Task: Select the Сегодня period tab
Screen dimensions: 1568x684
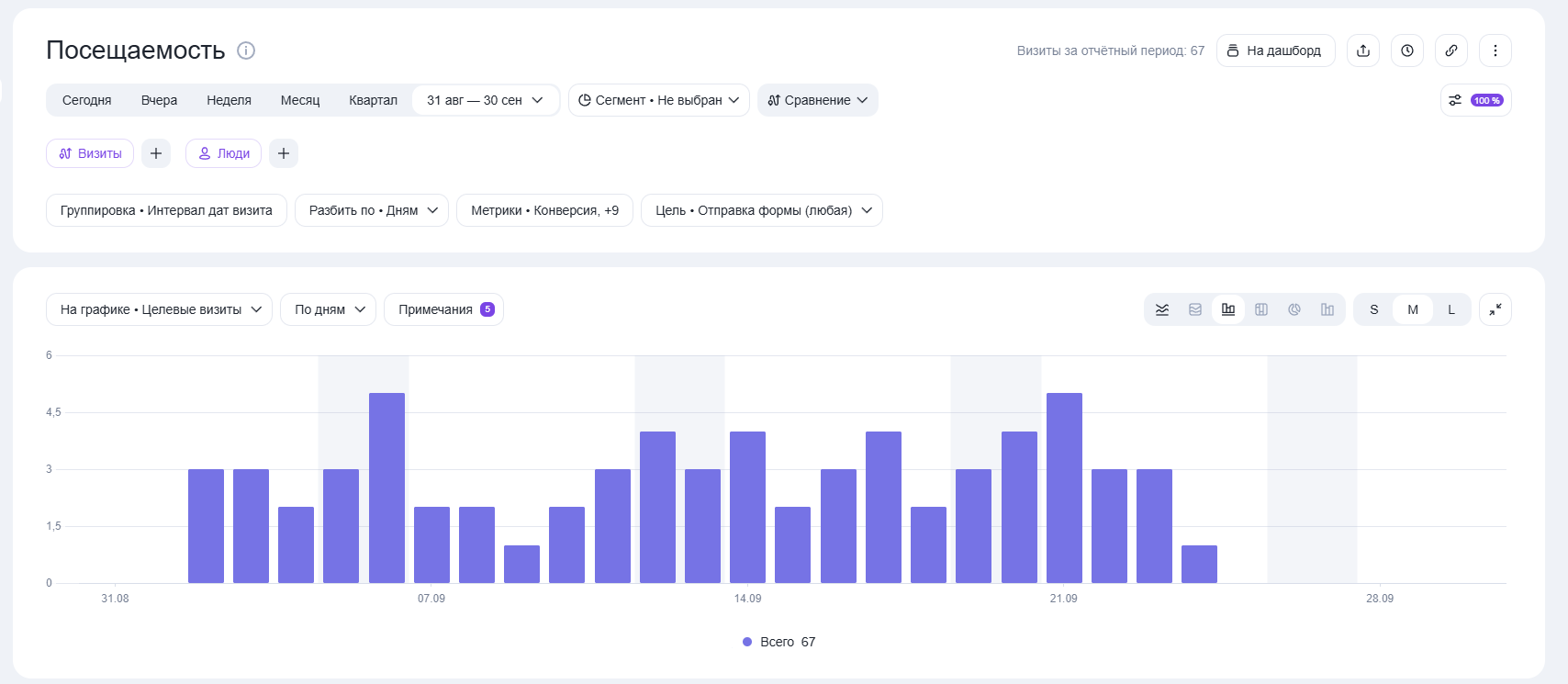Action: (x=87, y=100)
